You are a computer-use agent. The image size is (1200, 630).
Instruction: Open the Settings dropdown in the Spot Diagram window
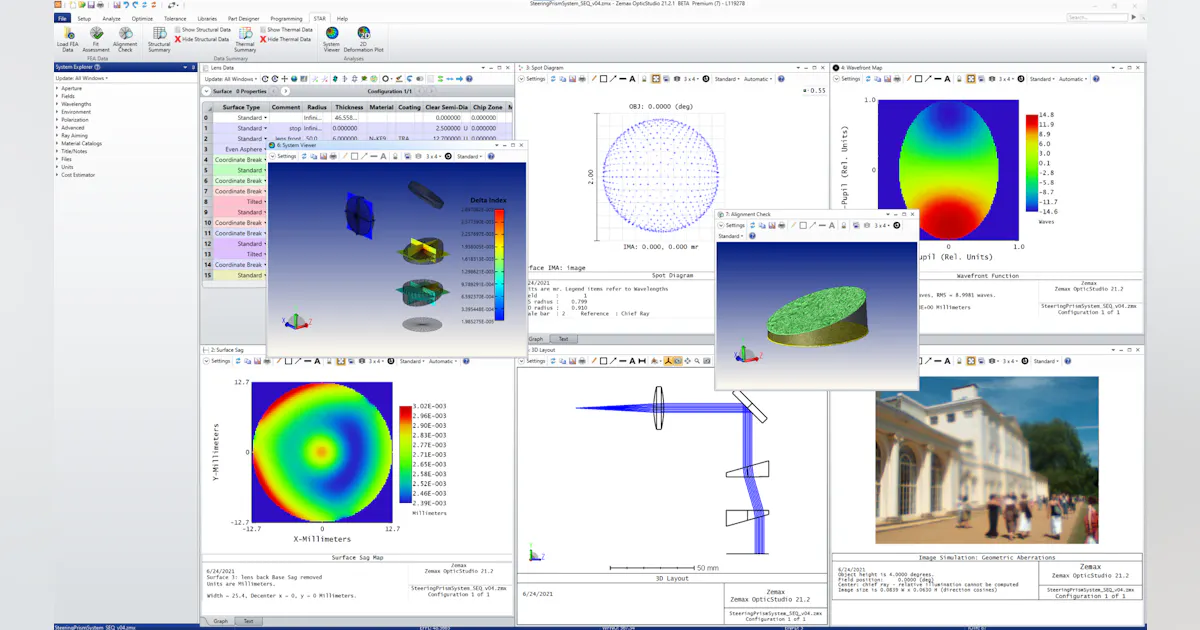(537, 78)
